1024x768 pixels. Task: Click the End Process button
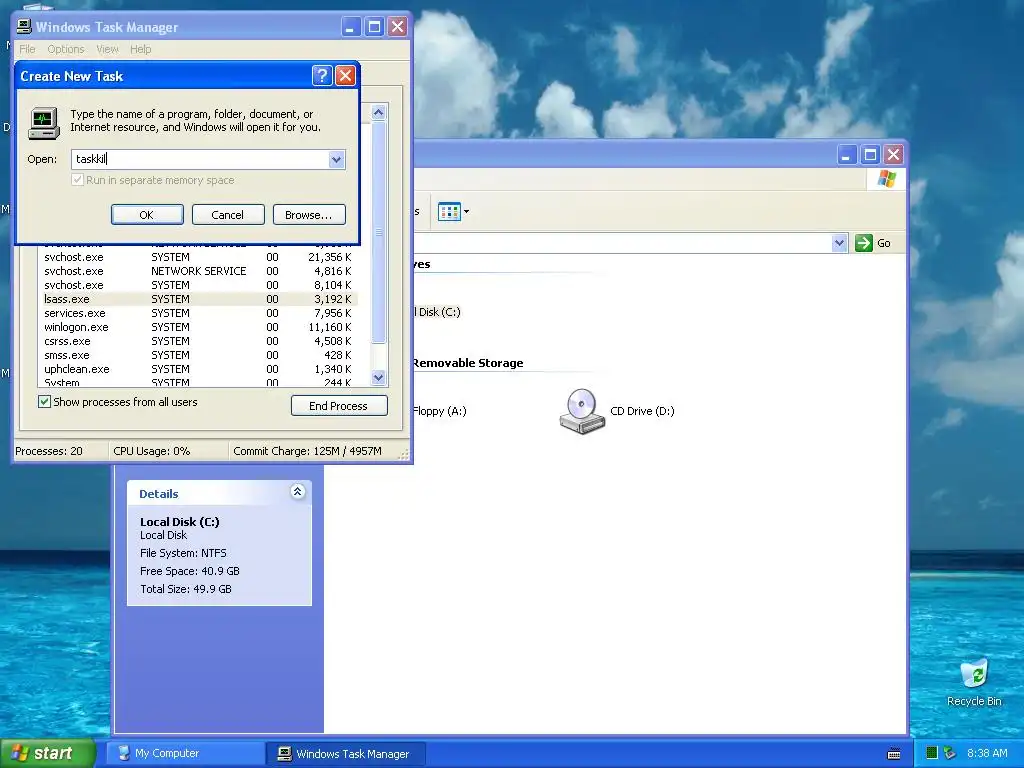coord(339,406)
